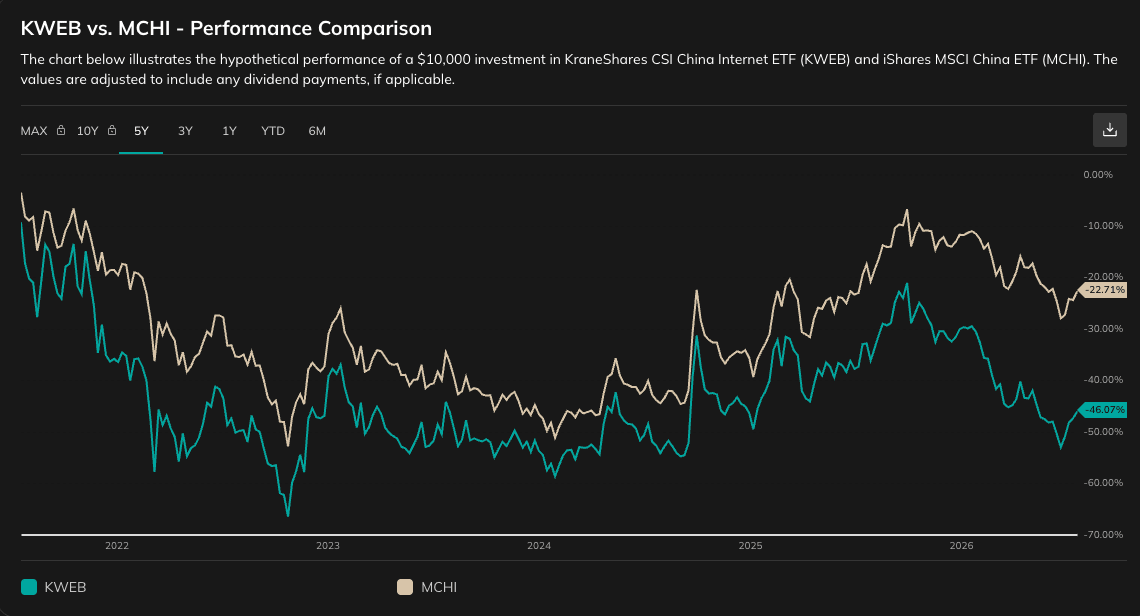Select the 10Y time range tab

87,131
